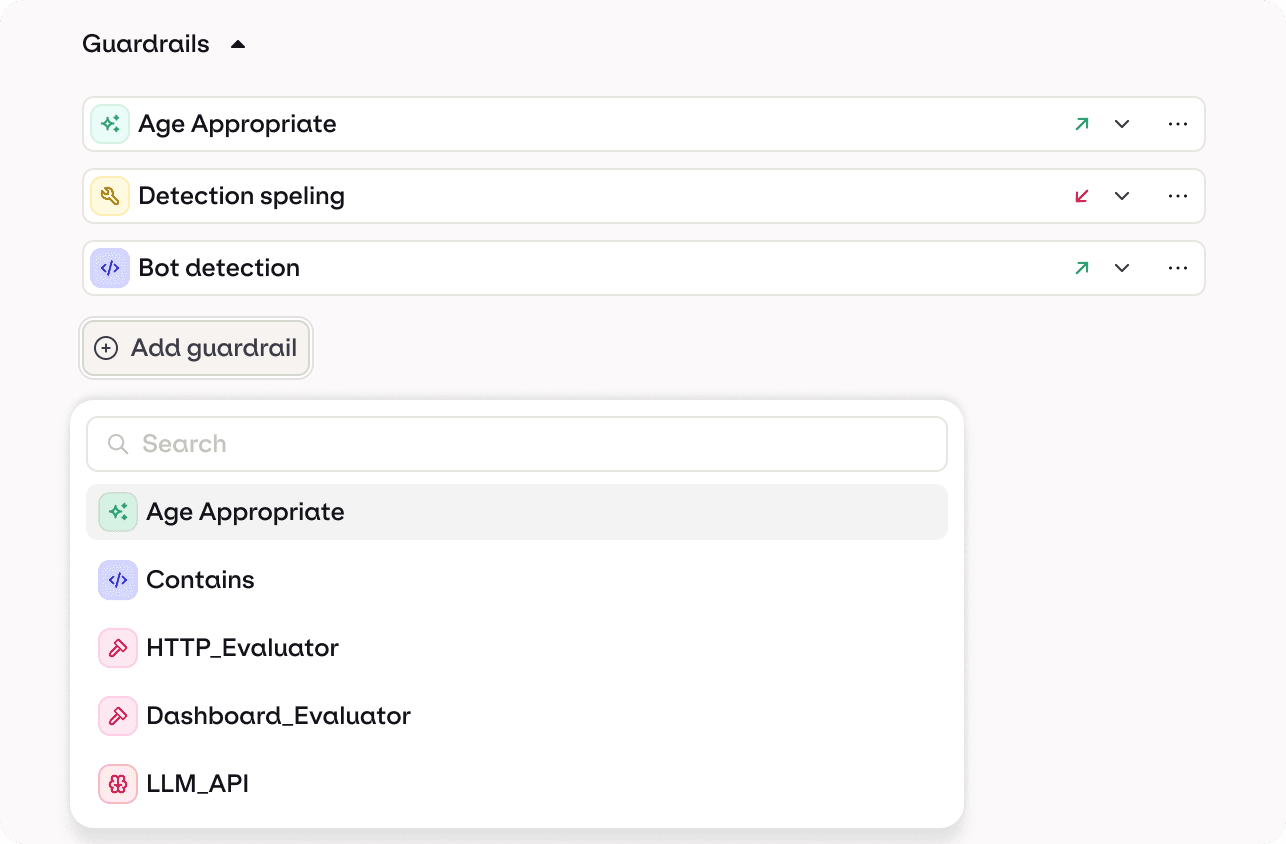This screenshot has height=844, width=1286.
Task: Choose Dashboard_Evaluator in the dropdown list
Action: click(278, 716)
